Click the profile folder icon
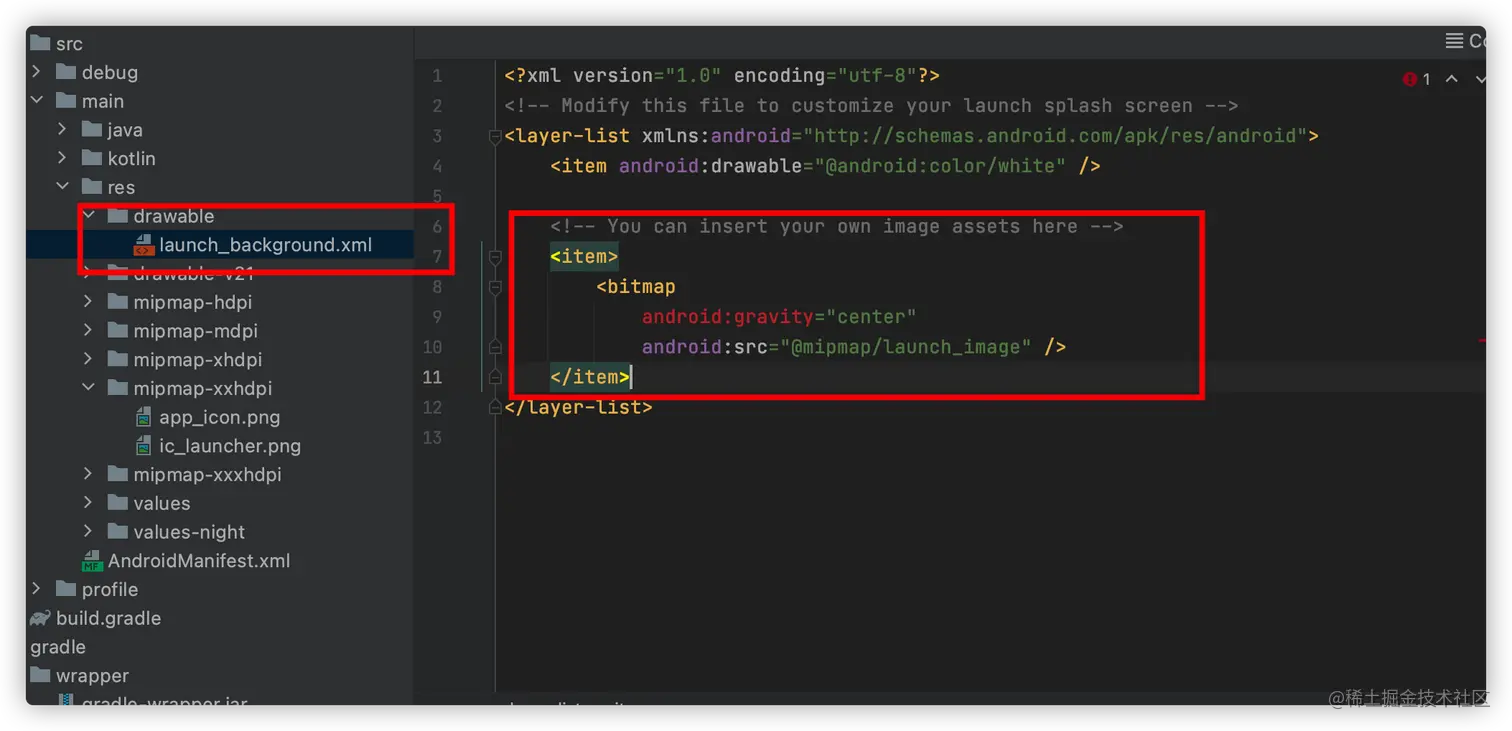Viewport: 1512px width, 731px height. [x=66, y=589]
